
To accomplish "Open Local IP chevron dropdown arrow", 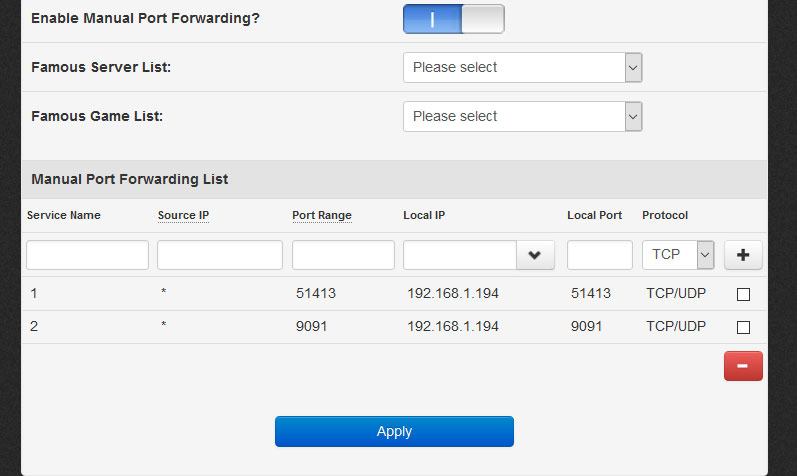I will pyautogui.click(x=535, y=255).
